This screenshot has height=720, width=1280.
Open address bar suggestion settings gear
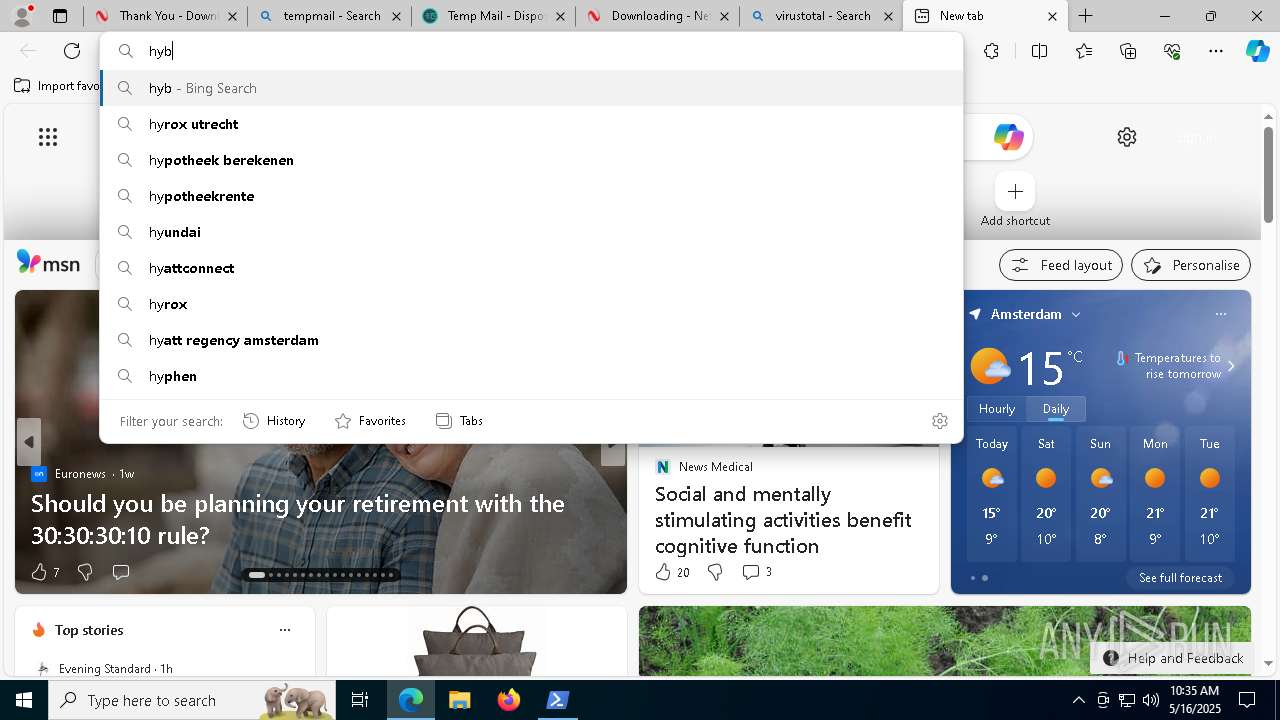[x=939, y=421]
